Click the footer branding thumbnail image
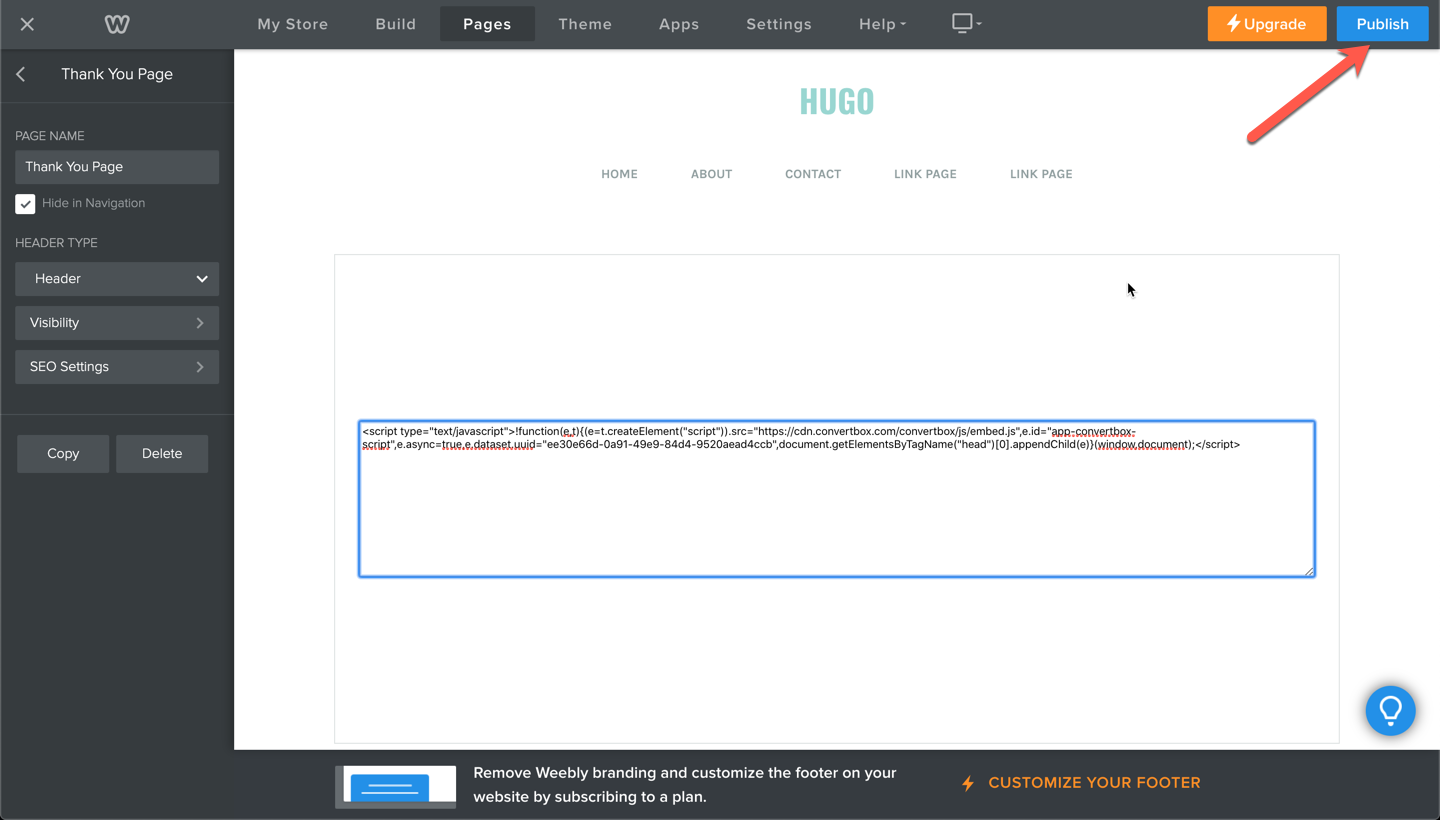 click(396, 787)
